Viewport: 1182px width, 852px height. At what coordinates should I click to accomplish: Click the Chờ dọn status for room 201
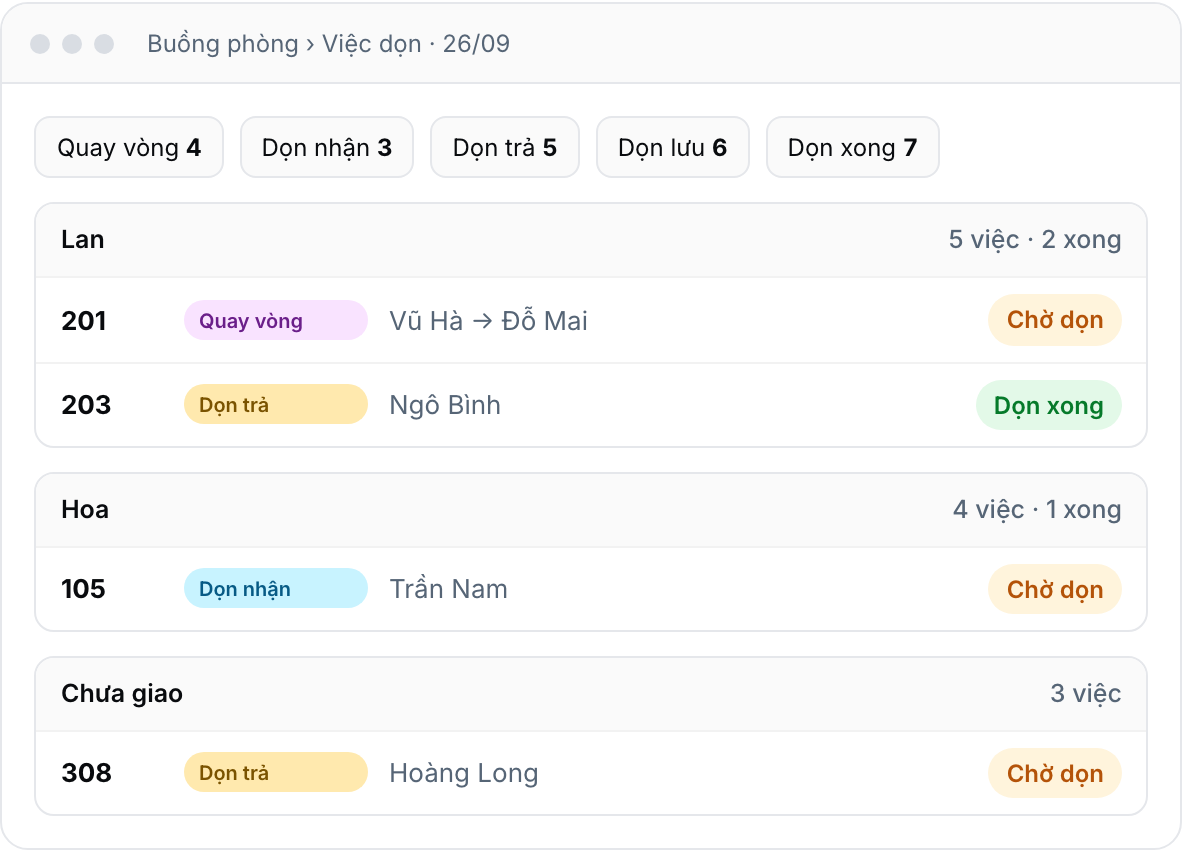click(1055, 320)
